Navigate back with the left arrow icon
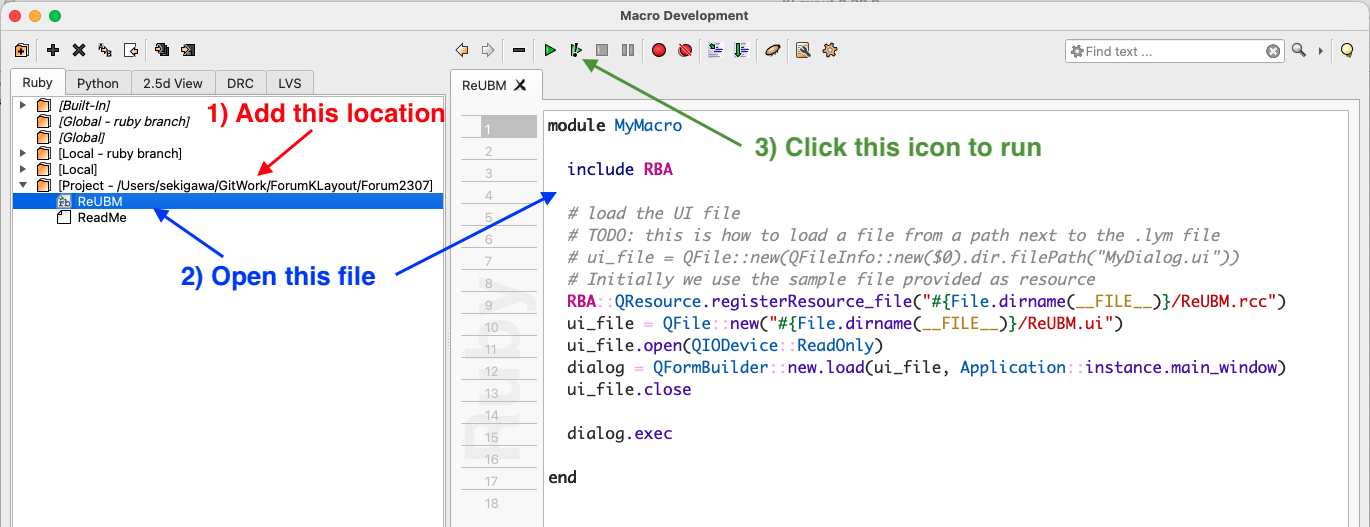The image size is (1370, 527). coord(462,50)
